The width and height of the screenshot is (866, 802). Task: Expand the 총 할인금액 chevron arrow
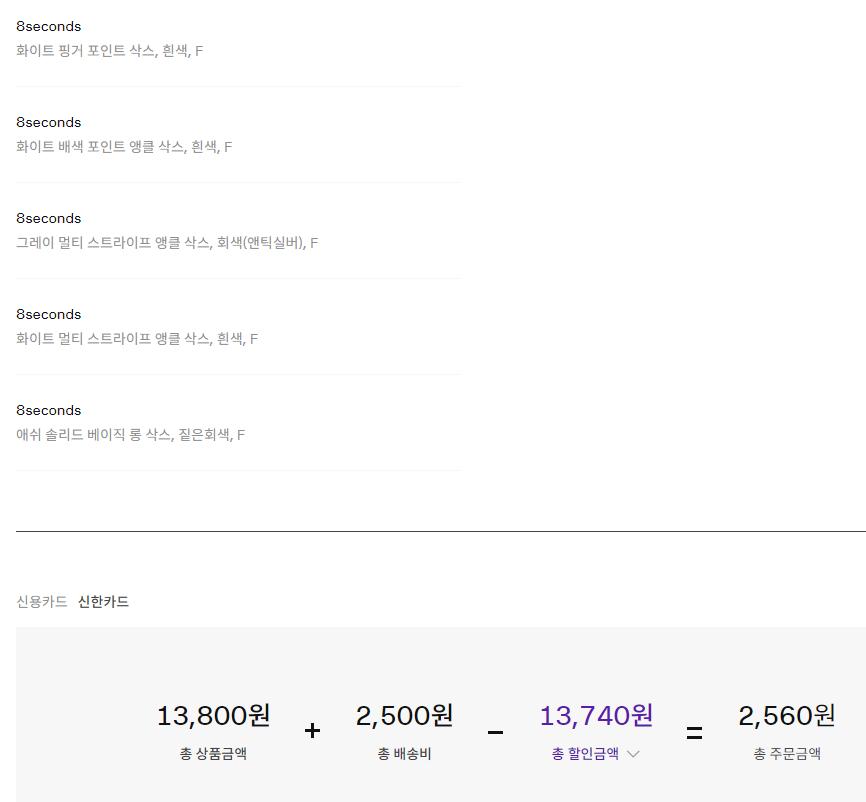pos(633,755)
